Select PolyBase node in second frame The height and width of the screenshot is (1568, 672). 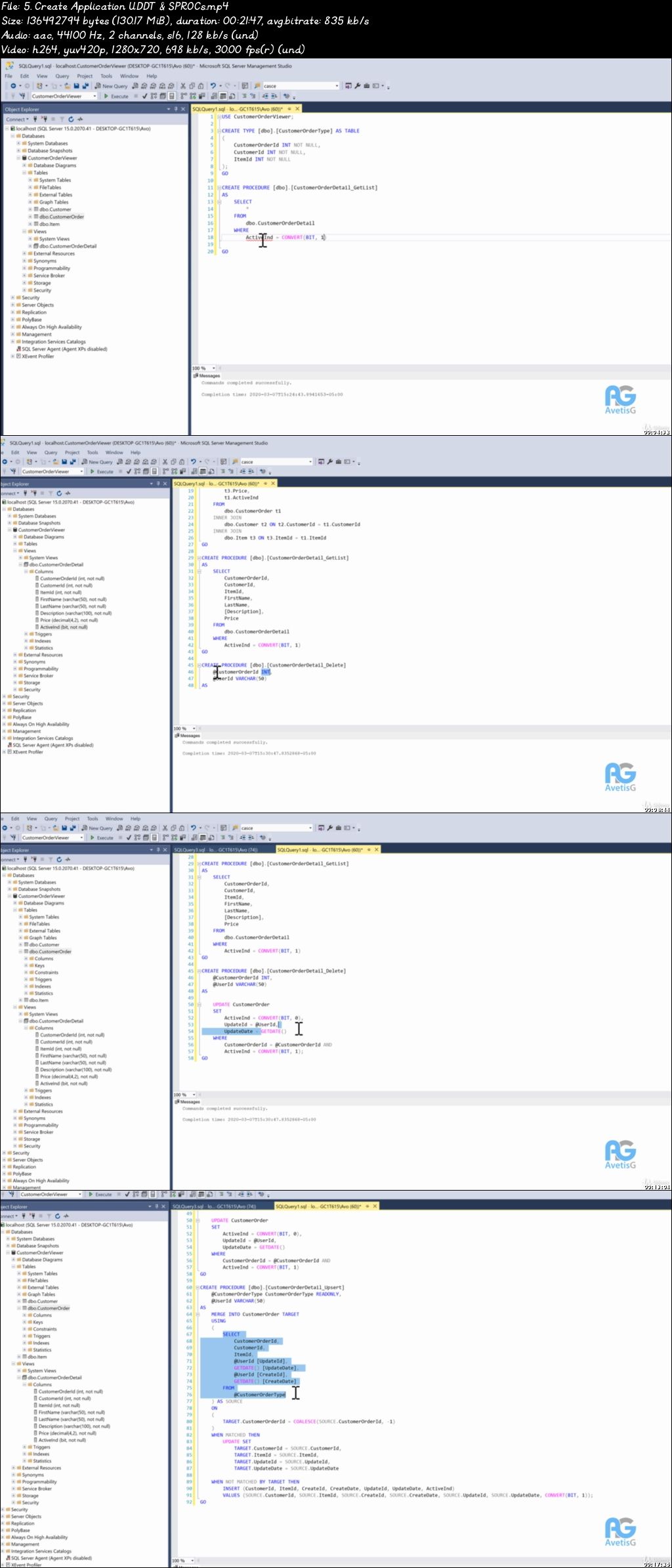pos(18,717)
